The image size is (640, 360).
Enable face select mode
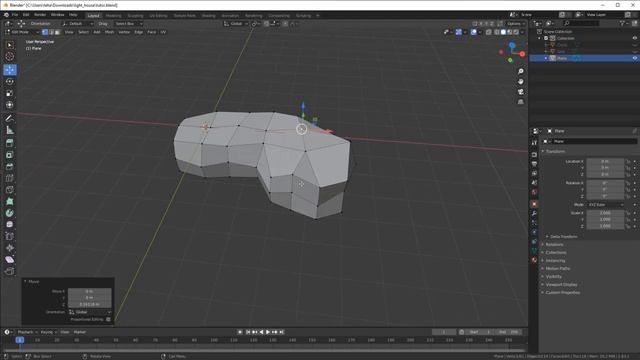pos(57,32)
